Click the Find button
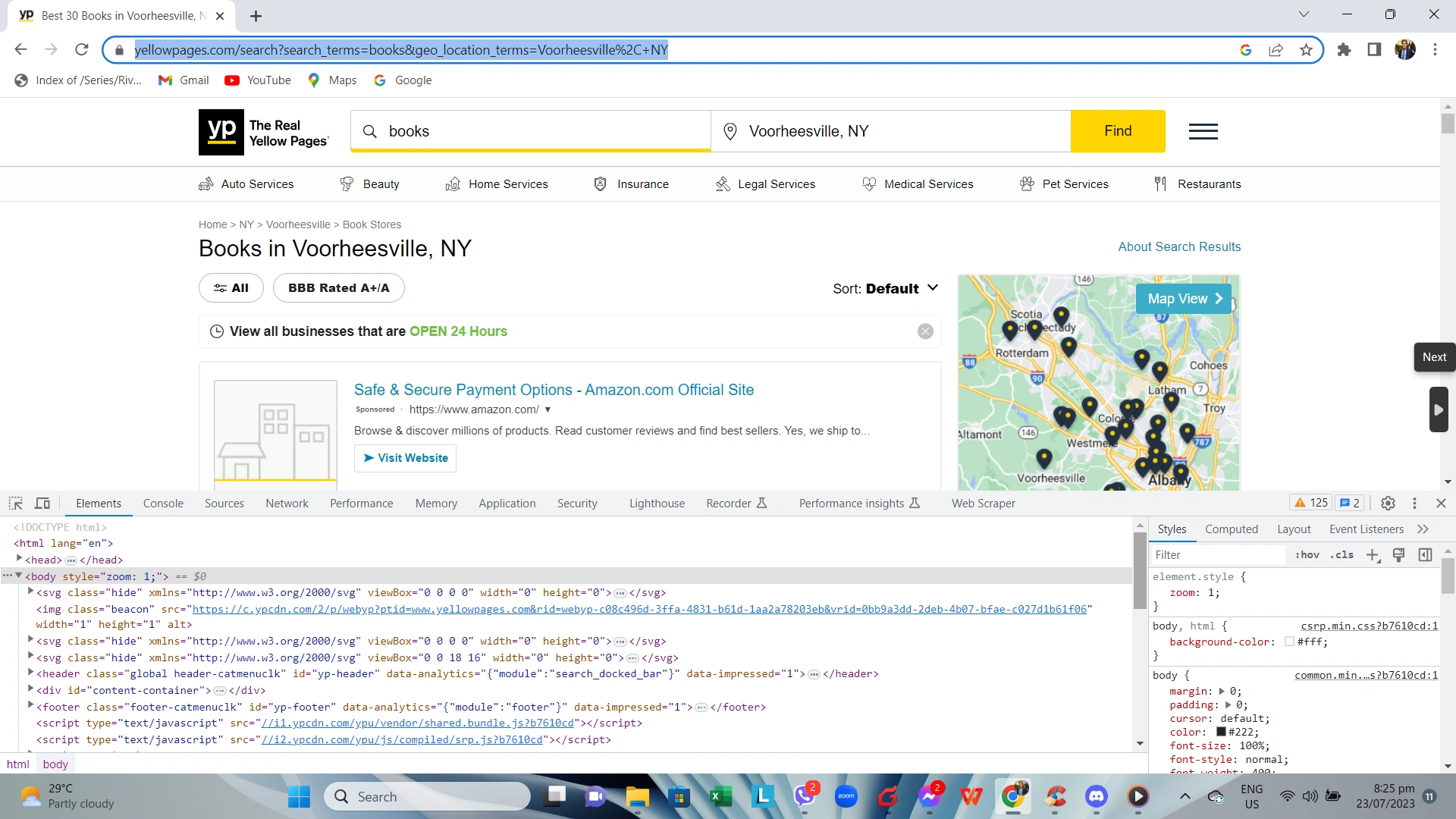Screen dimensions: 1456x819 [1118, 130]
